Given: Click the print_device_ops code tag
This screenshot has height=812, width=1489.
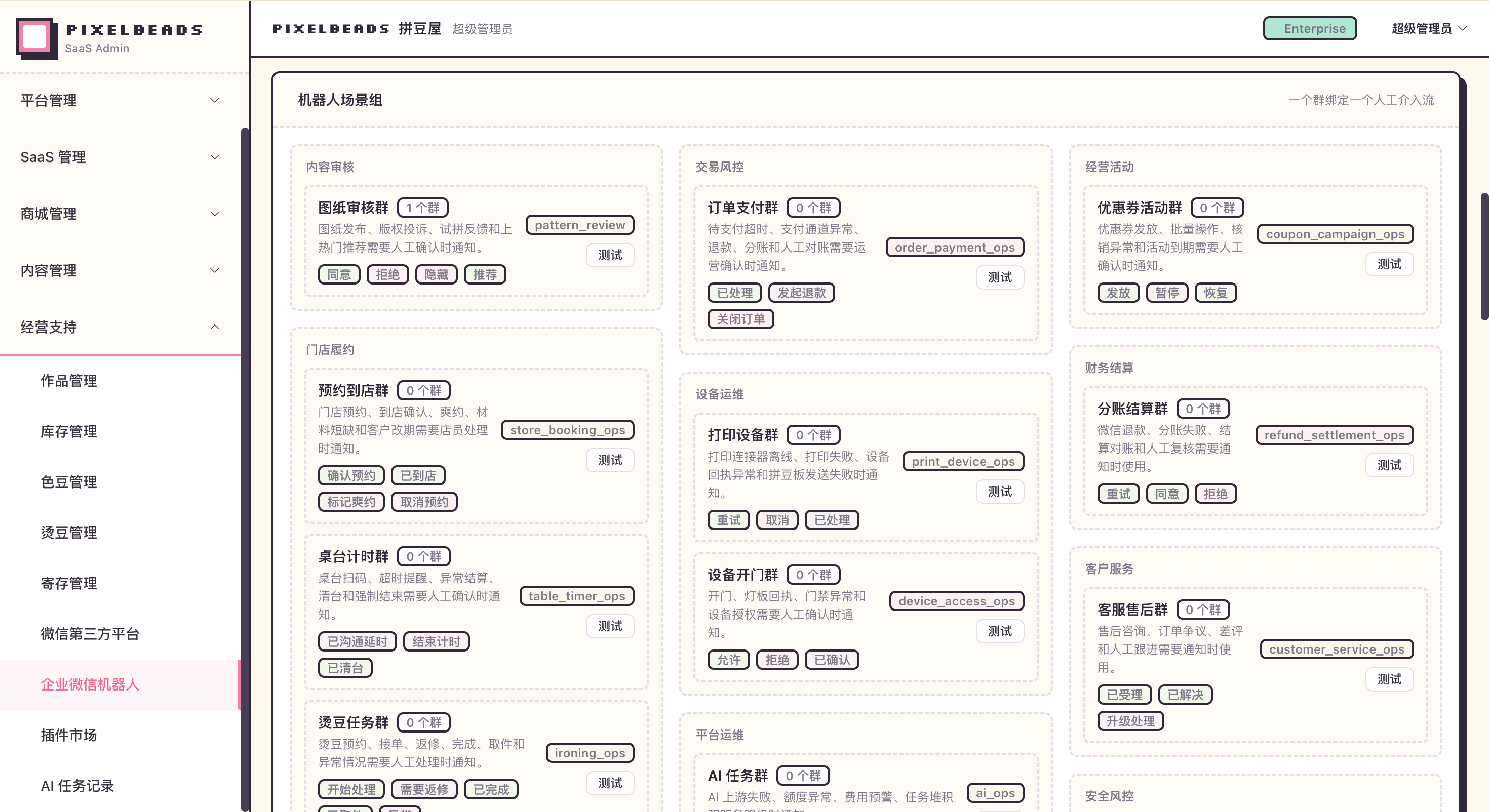Looking at the screenshot, I should (x=963, y=461).
